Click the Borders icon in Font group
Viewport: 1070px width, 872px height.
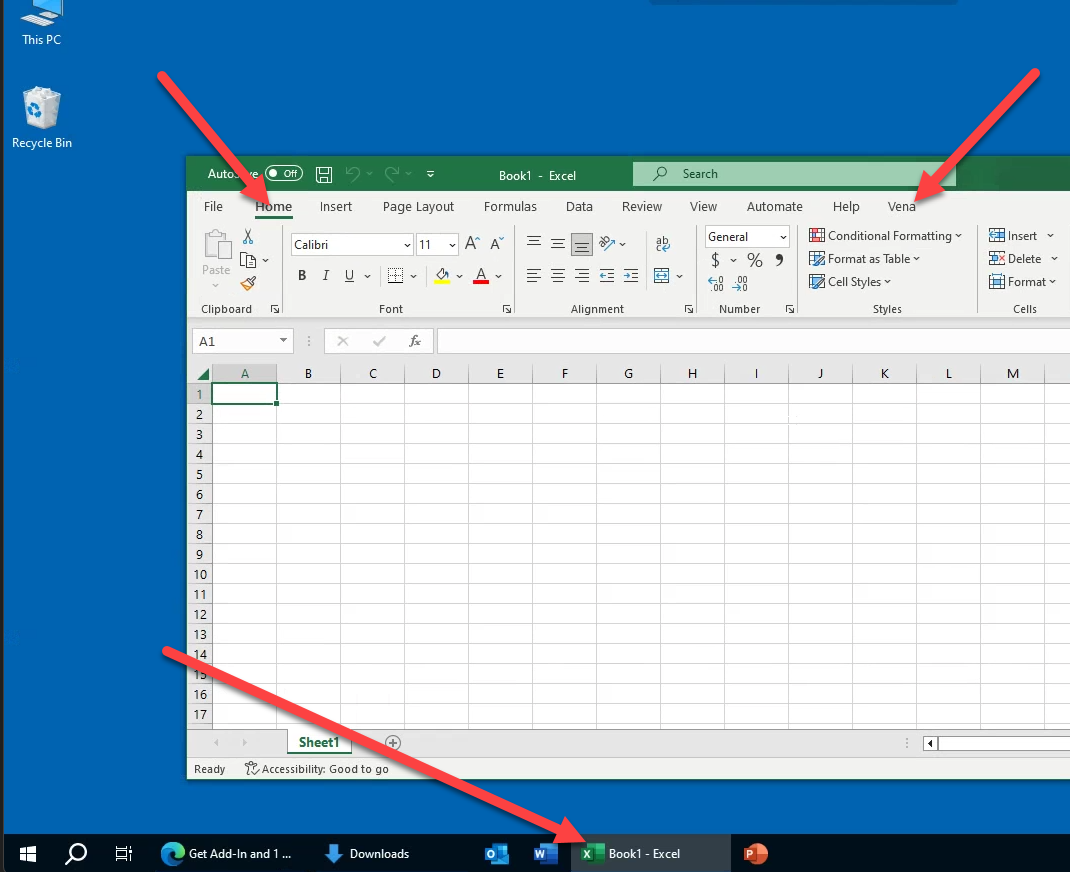(x=395, y=275)
